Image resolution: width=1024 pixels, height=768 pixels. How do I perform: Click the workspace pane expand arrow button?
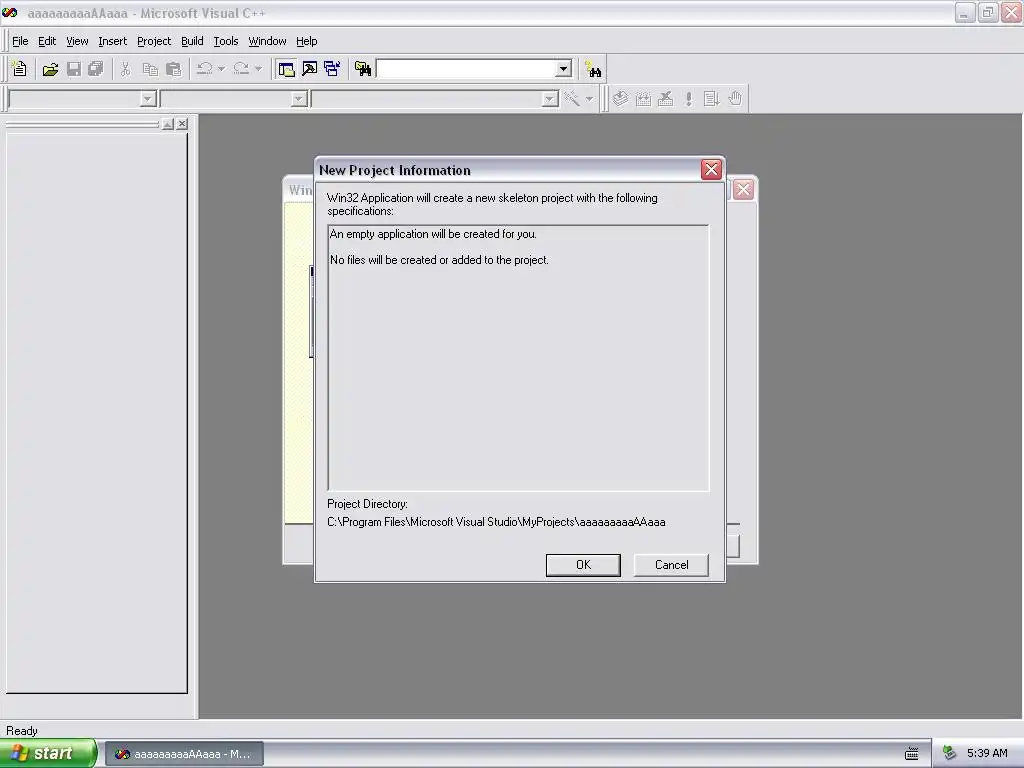(168, 123)
